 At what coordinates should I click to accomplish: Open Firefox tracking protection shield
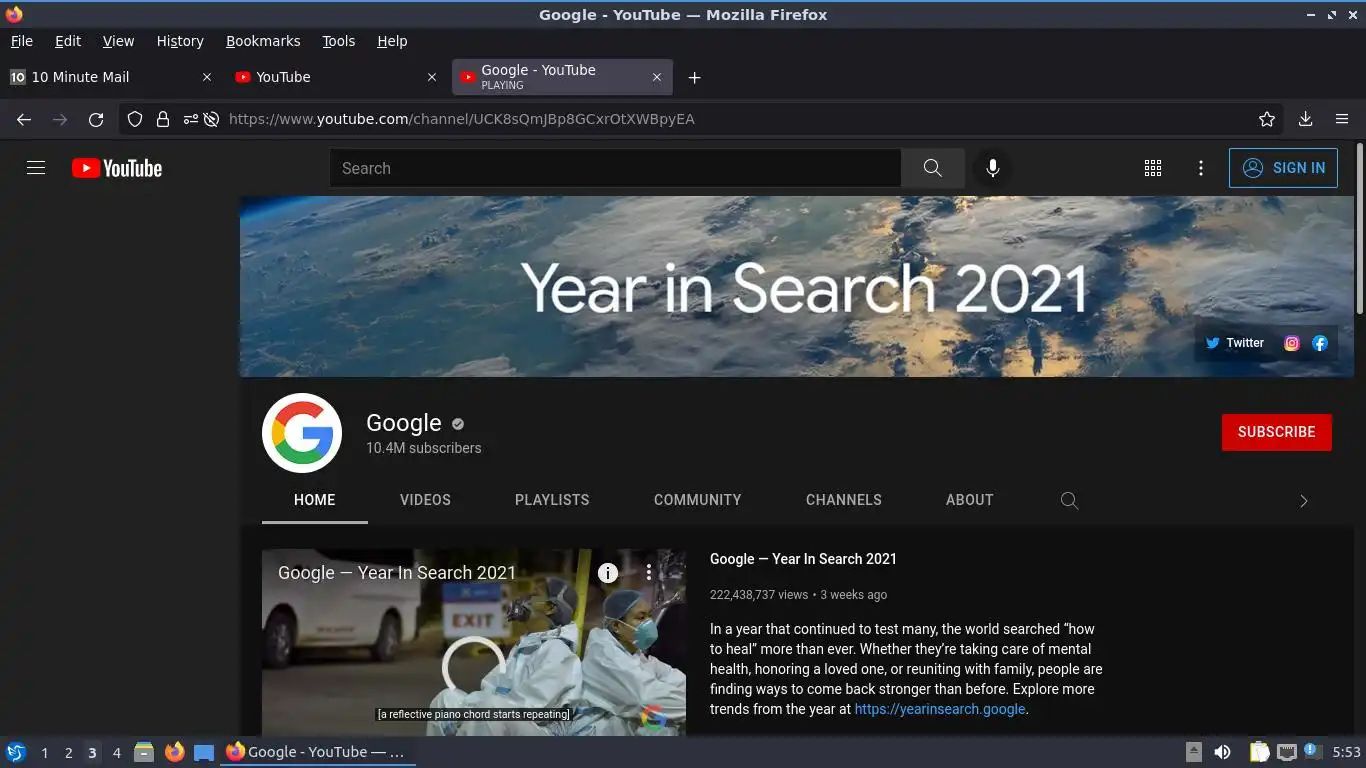135,119
